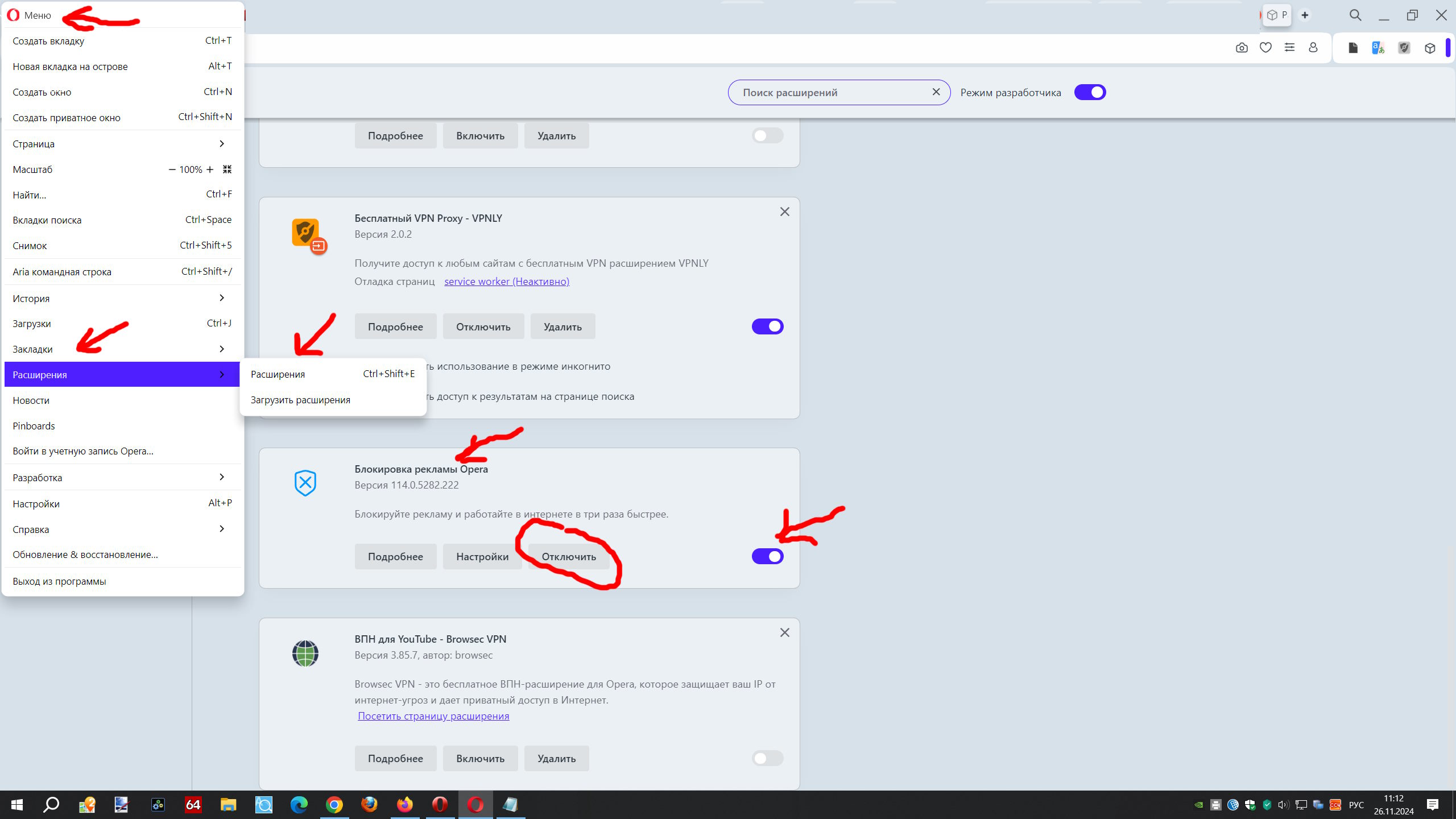Click the Windows Security shield tray icon
This screenshot has width=1456, height=819.
coord(1250,805)
